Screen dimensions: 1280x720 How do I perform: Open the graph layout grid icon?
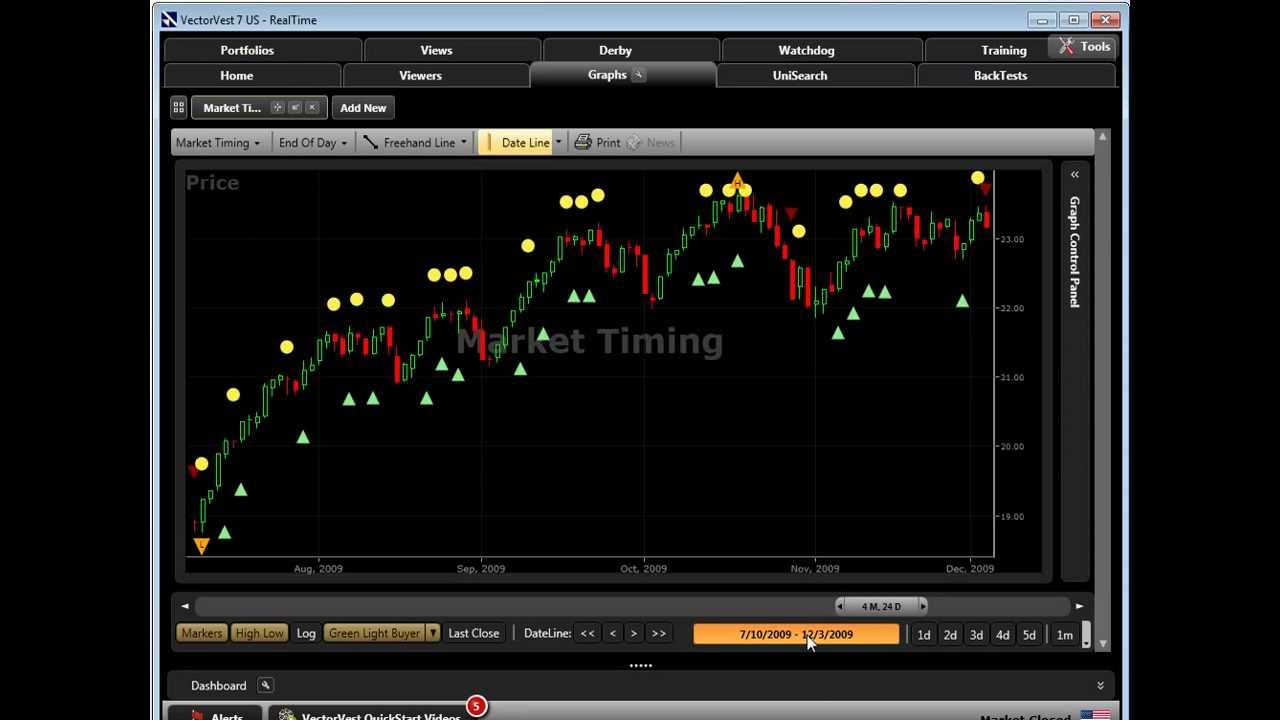(x=178, y=108)
